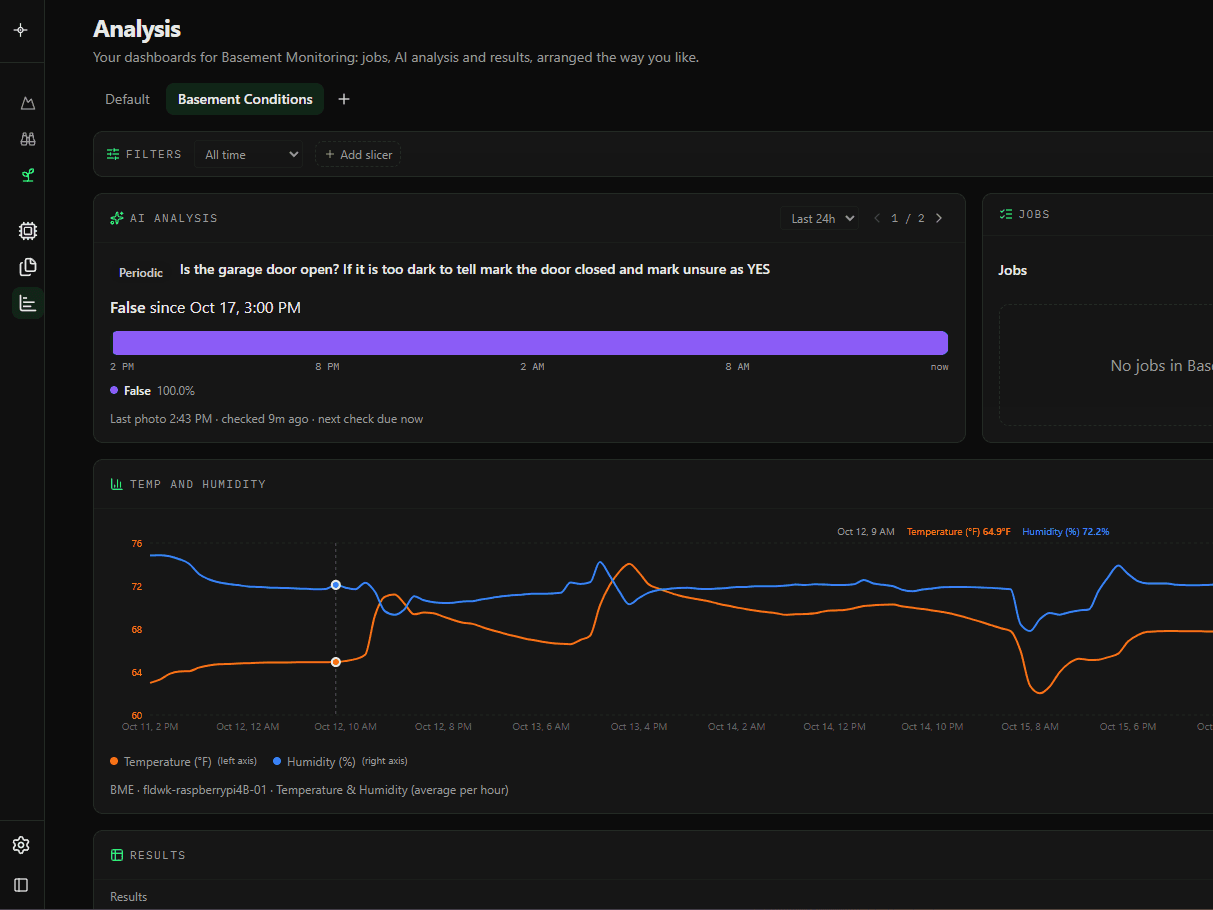Click the BME sensor caption under the chart
The height and width of the screenshot is (910, 1213).
click(x=309, y=790)
